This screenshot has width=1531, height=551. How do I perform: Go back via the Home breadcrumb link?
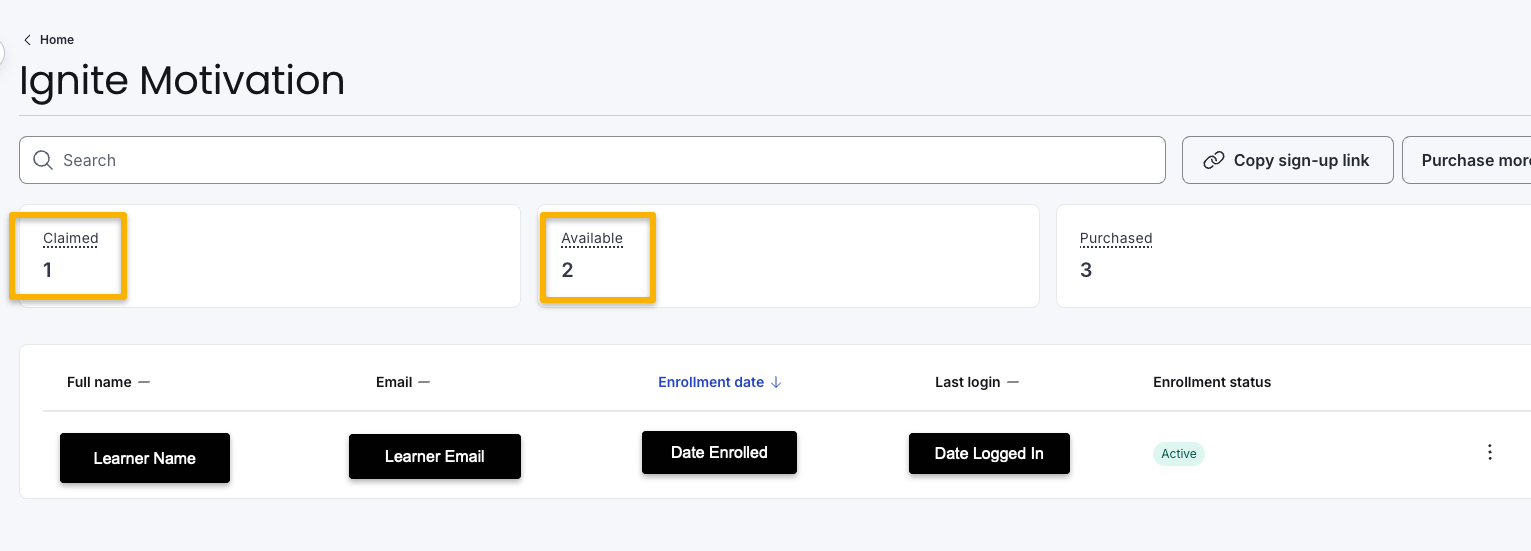57,40
